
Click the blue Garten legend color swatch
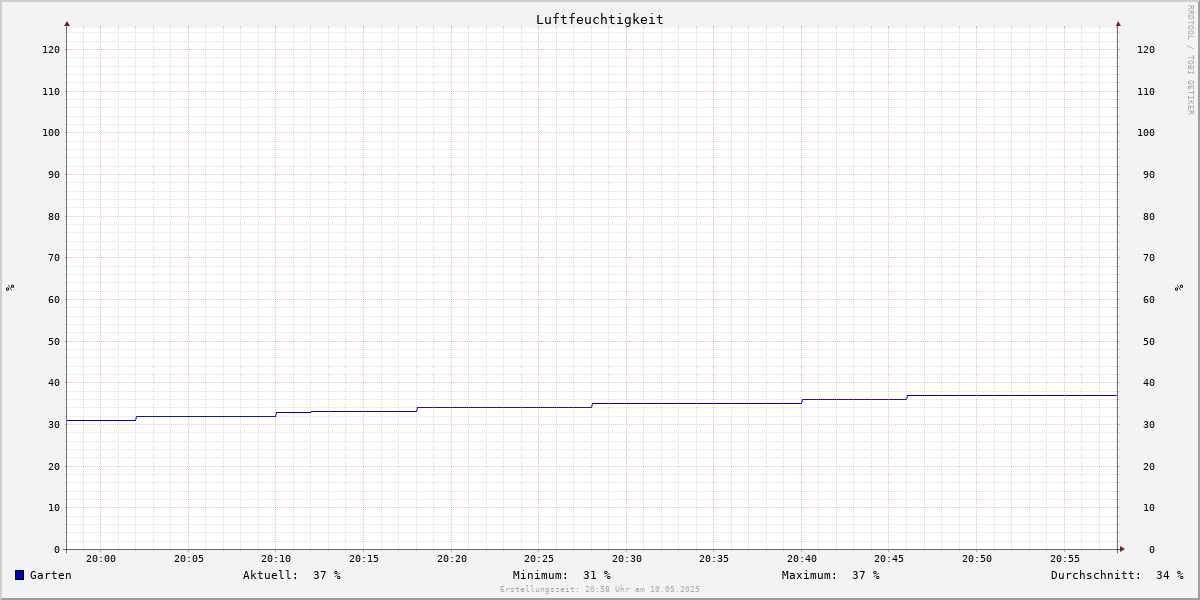pyautogui.click(x=19, y=575)
